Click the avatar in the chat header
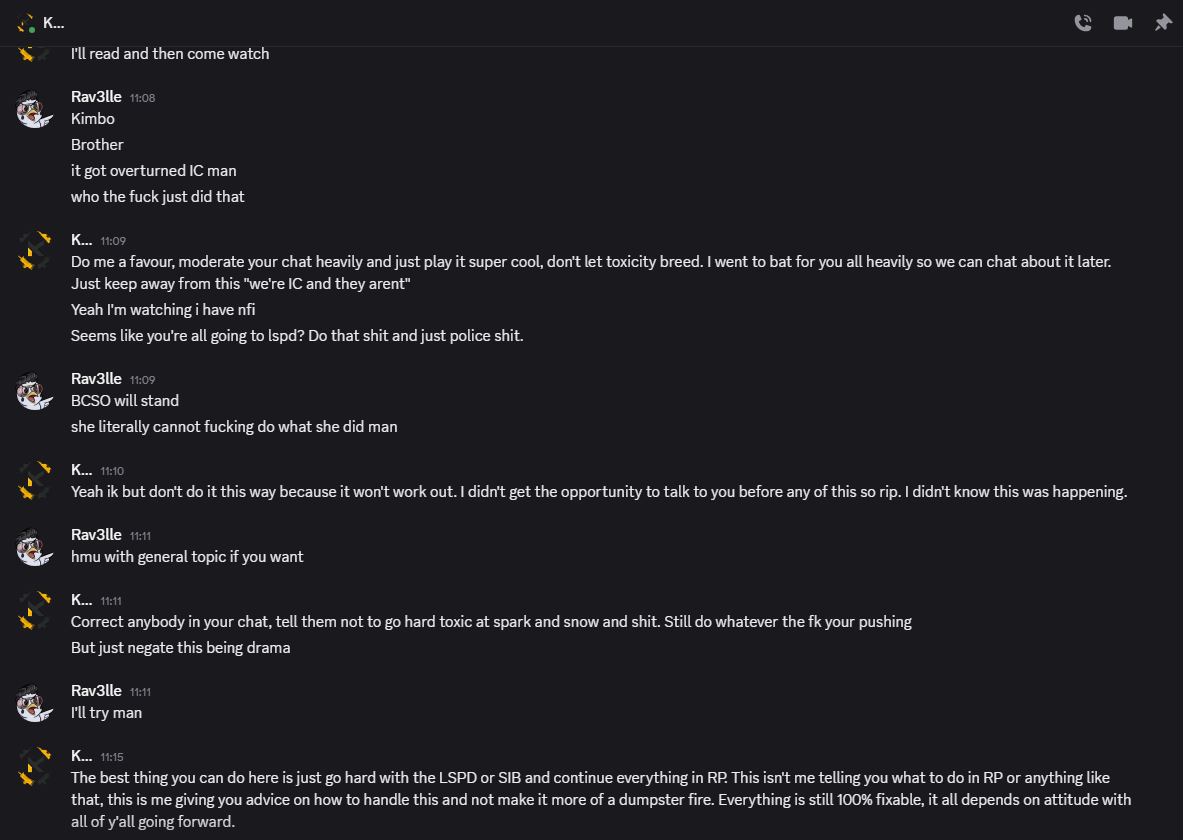Image resolution: width=1183 pixels, height=840 pixels. pos(27,23)
